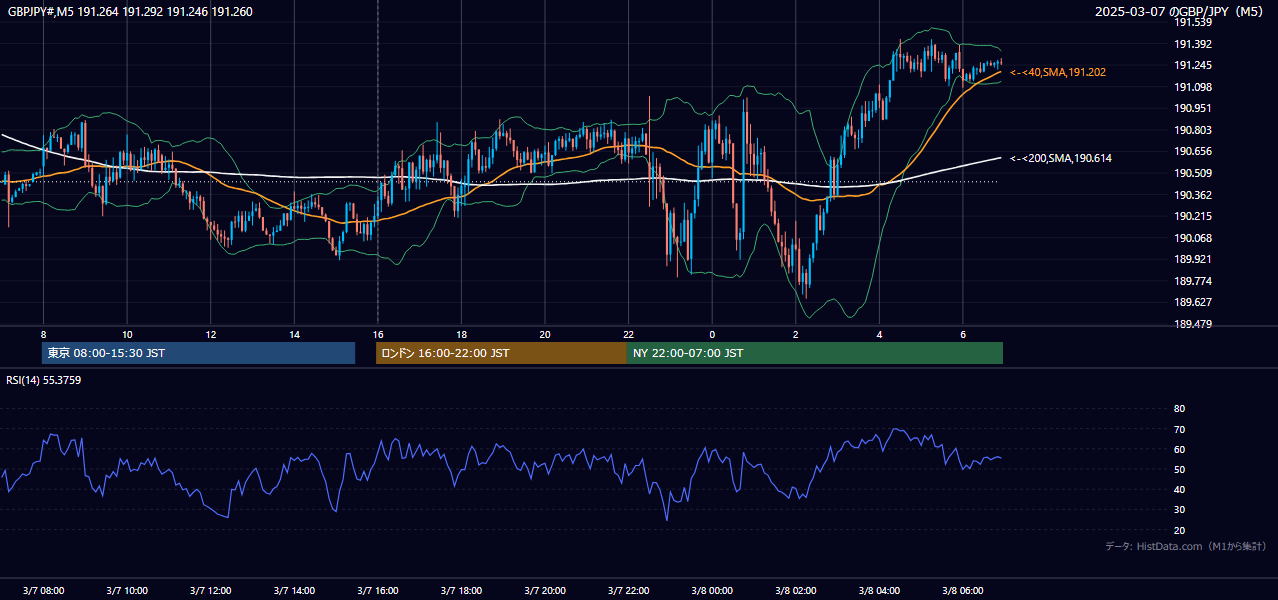Click the 3/7 18:00 time label
1278x600 pixels.
pyautogui.click(x=461, y=591)
